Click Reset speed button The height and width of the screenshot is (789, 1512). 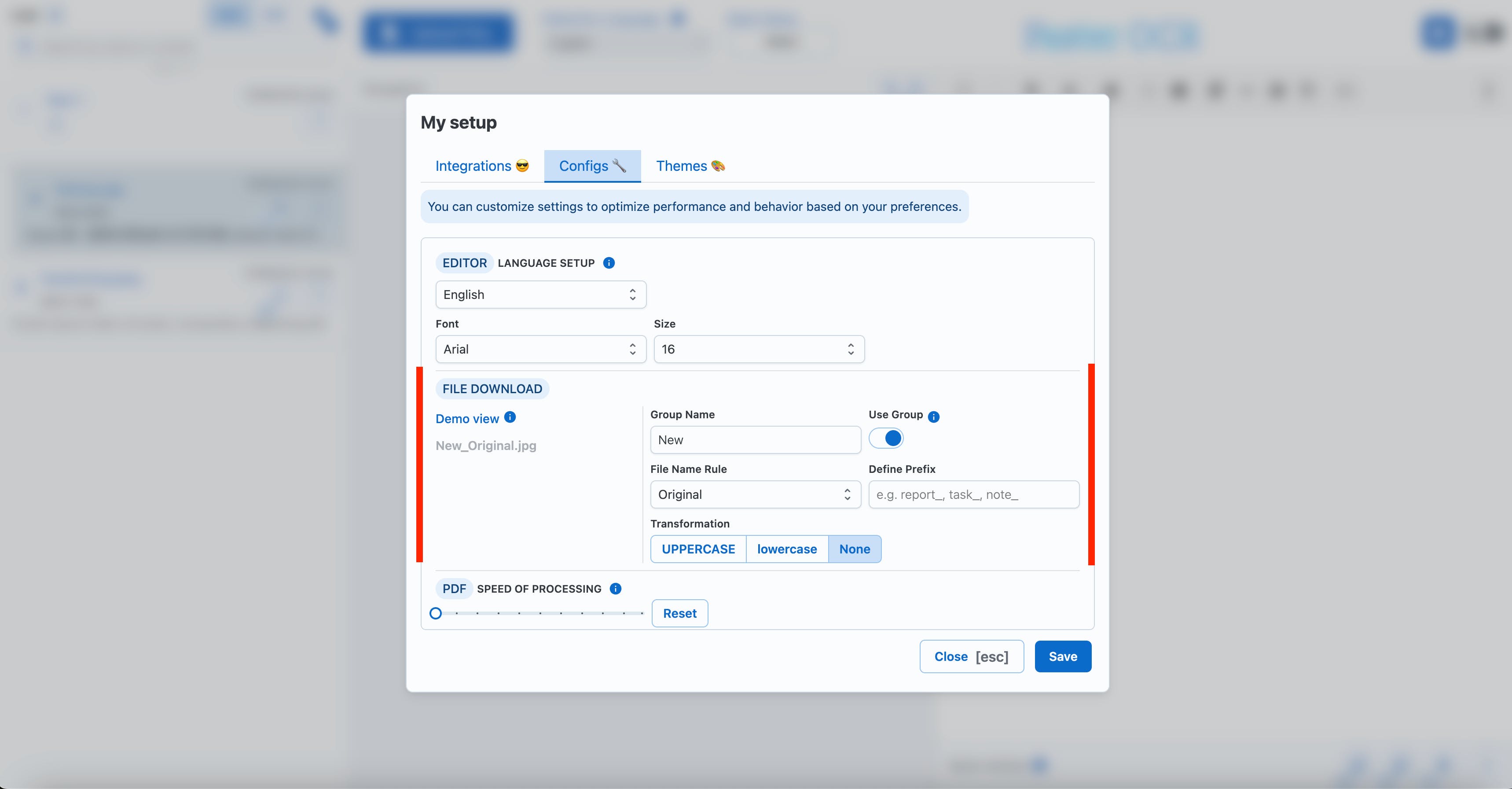tap(680, 613)
